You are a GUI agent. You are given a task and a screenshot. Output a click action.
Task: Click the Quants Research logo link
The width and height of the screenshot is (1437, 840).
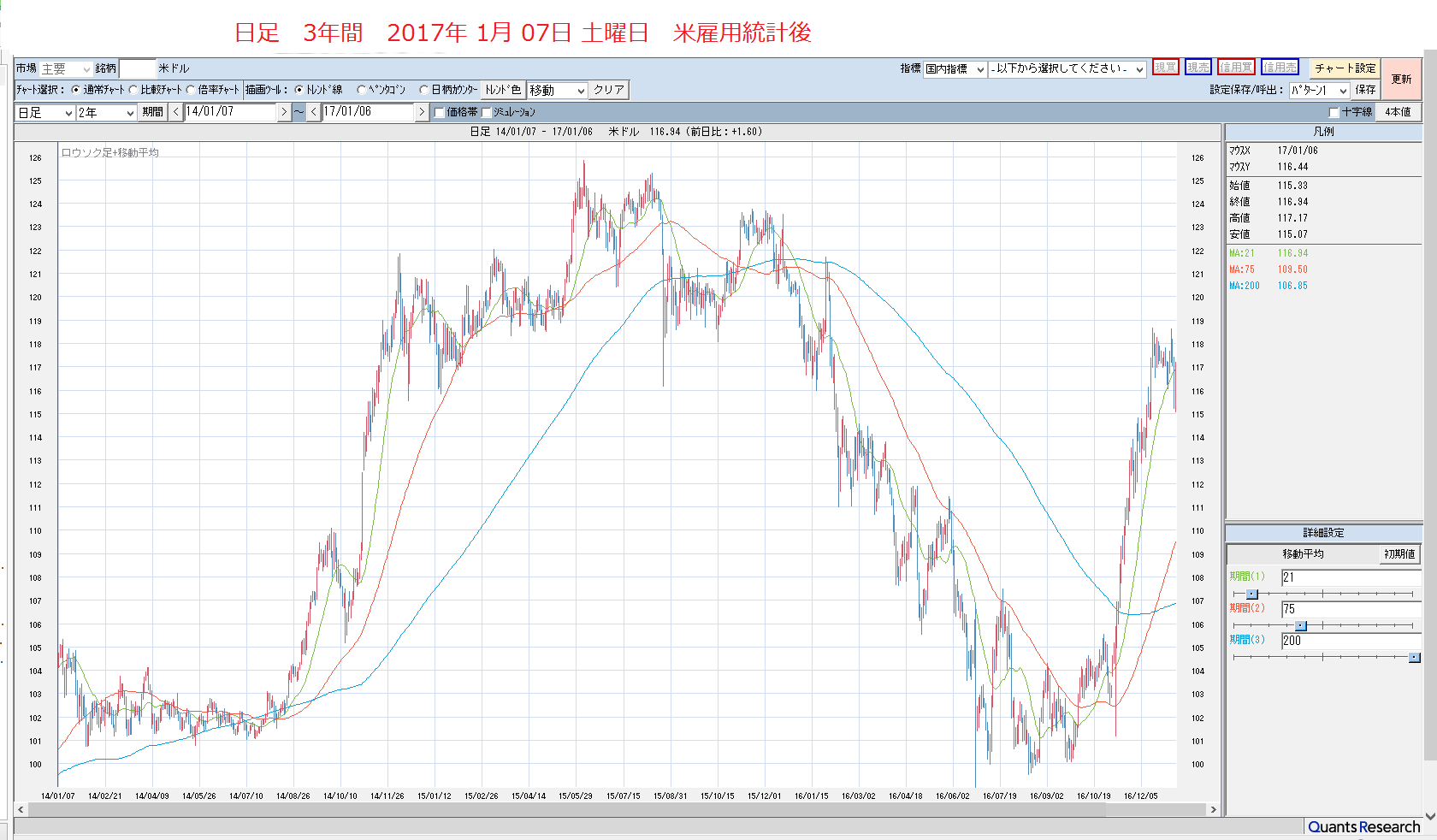[x=1364, y=827]
